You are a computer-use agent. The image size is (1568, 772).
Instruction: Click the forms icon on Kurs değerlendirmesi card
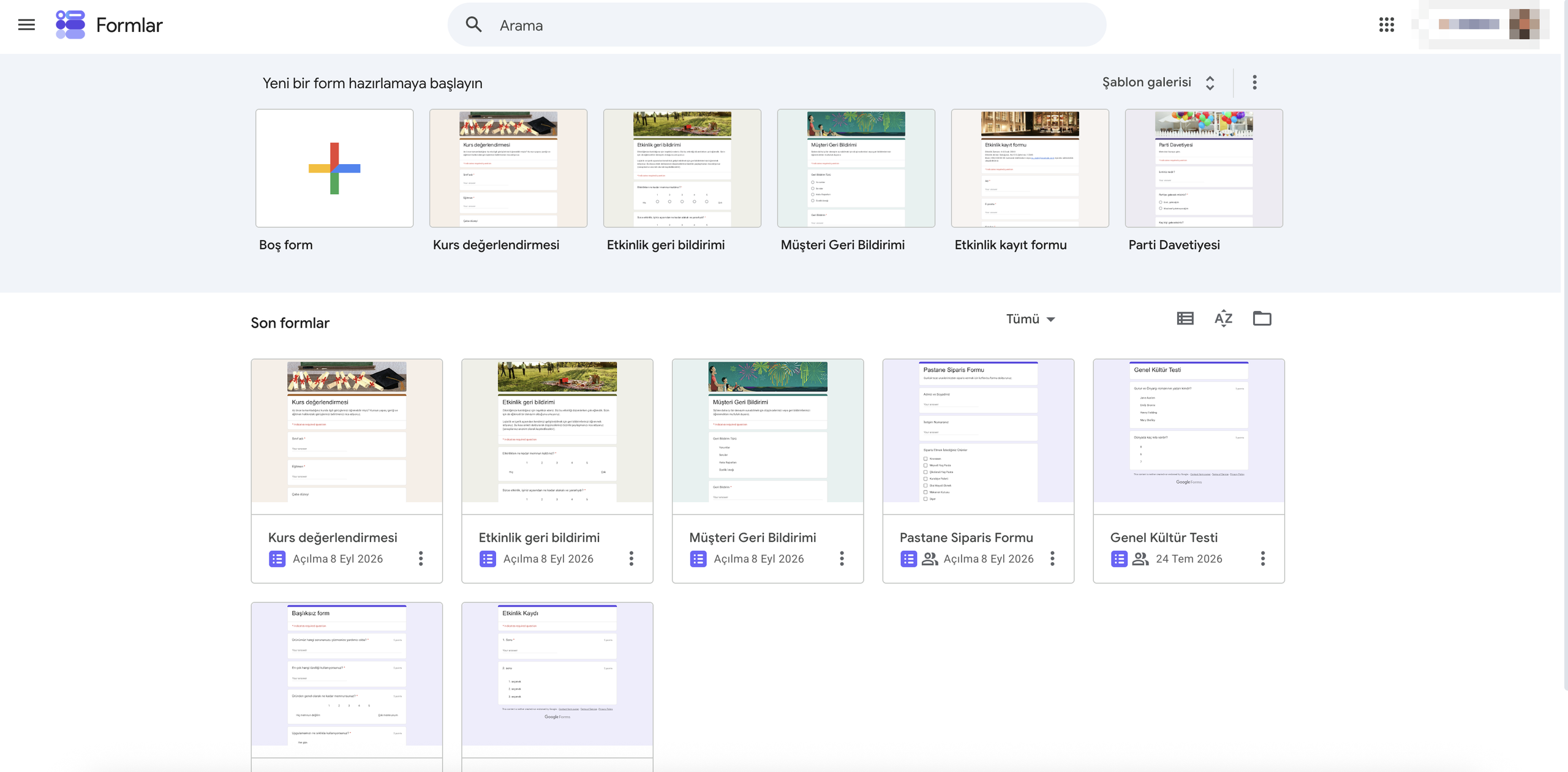point(277,559)
